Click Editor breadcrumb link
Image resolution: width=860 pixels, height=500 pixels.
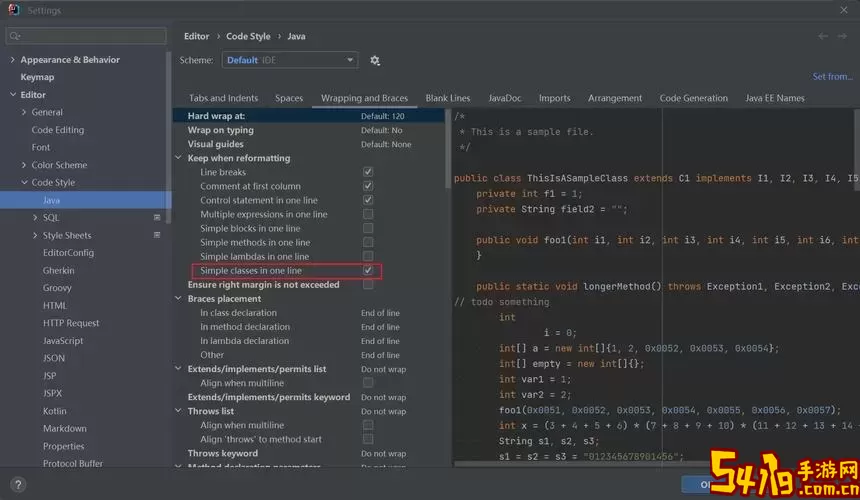[x=196, y=36]
